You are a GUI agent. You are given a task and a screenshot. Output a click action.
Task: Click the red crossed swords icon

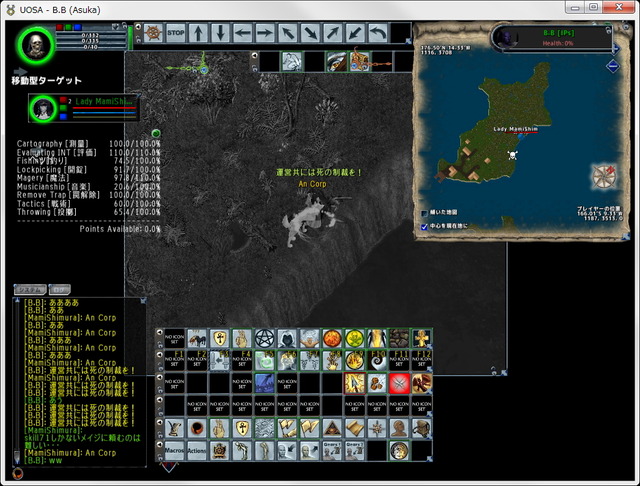[399, 383]
